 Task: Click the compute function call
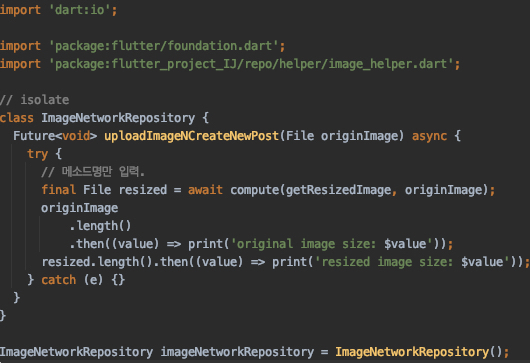click(255, 190)
